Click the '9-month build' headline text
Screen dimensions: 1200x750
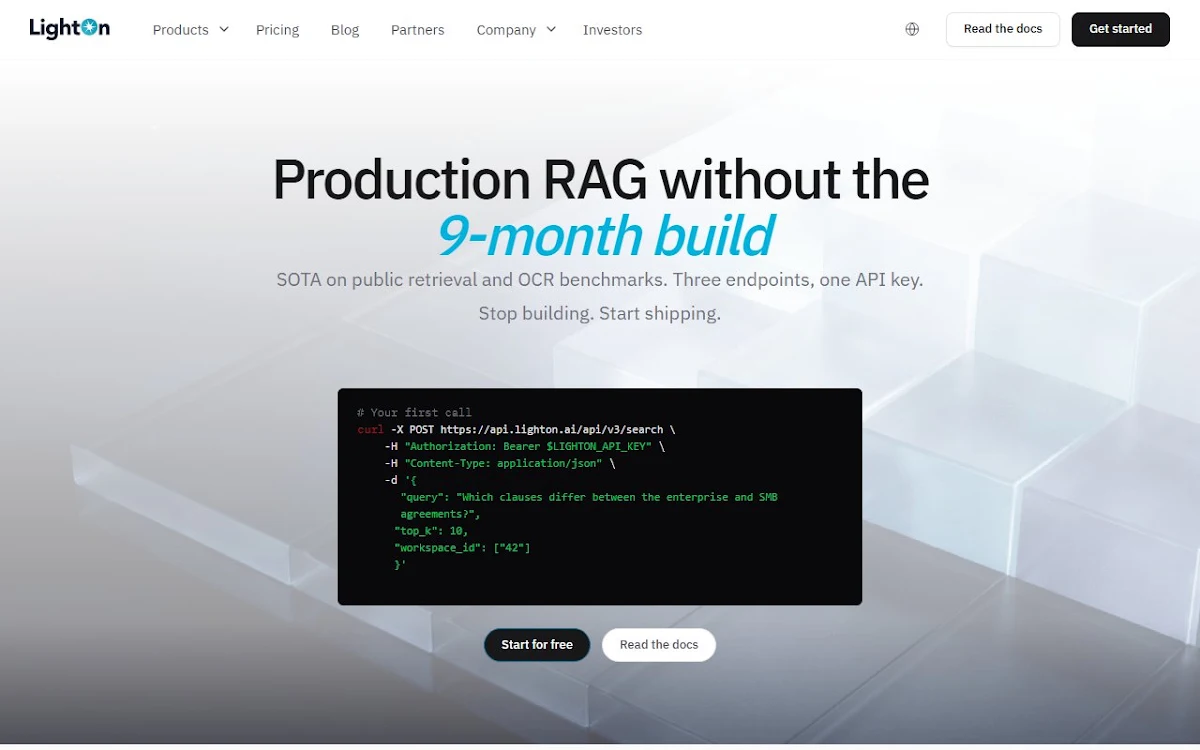[x=605, y=236]
